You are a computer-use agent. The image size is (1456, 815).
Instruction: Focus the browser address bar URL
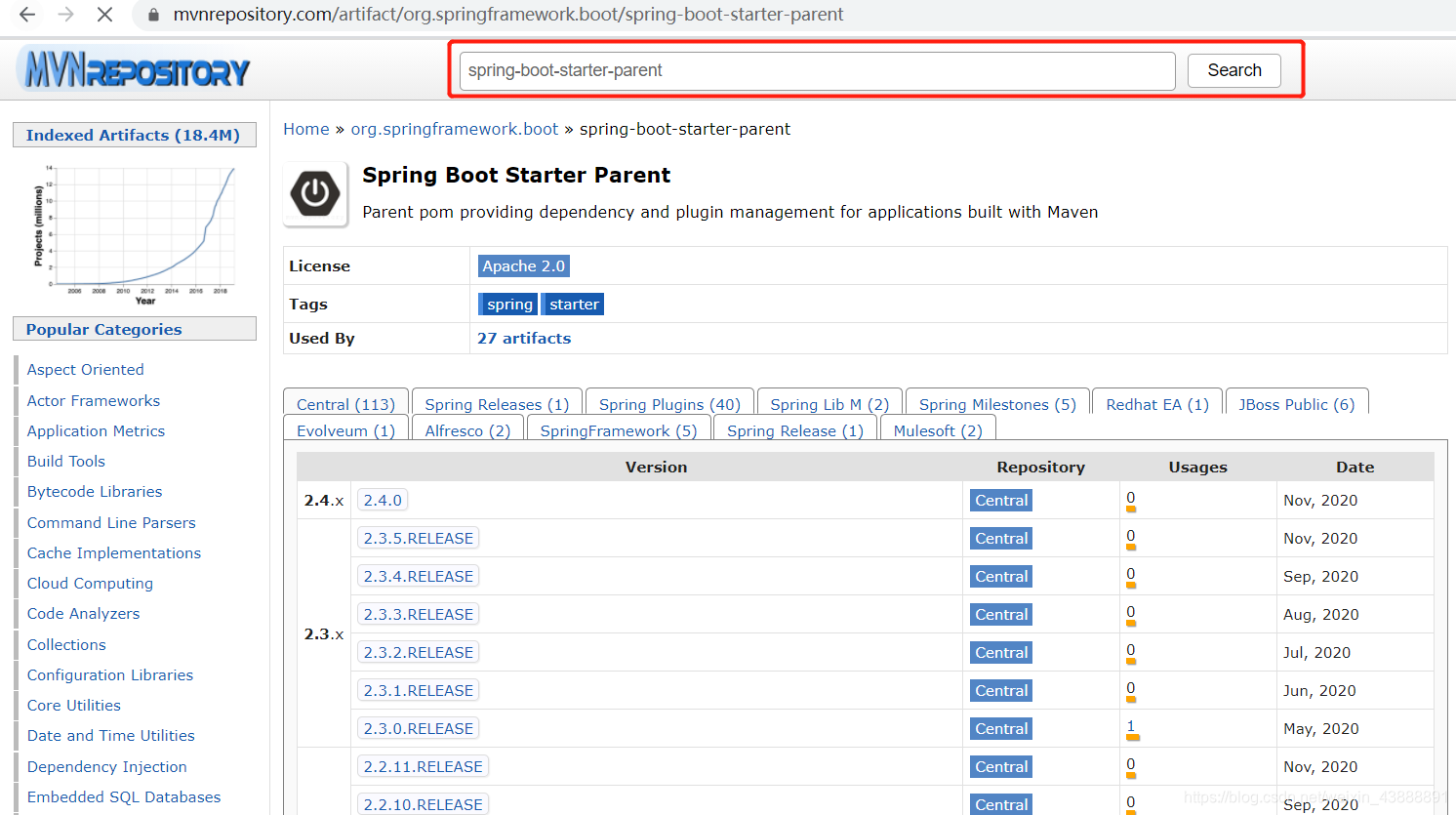coord(508,15)
